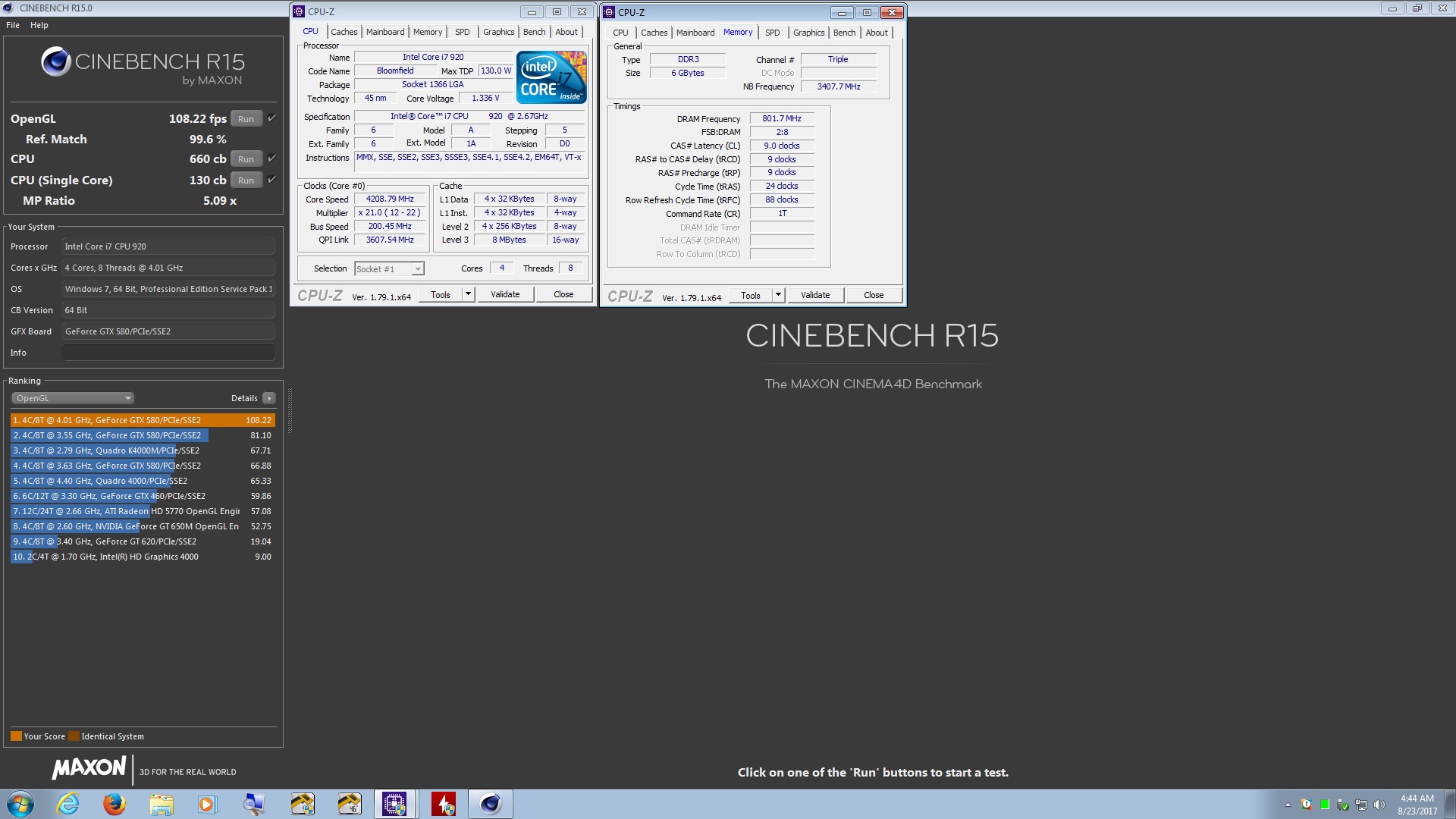Click the thermometer taskbar icon showing 46°
The image size is (1456, 819).
[350, 804]
